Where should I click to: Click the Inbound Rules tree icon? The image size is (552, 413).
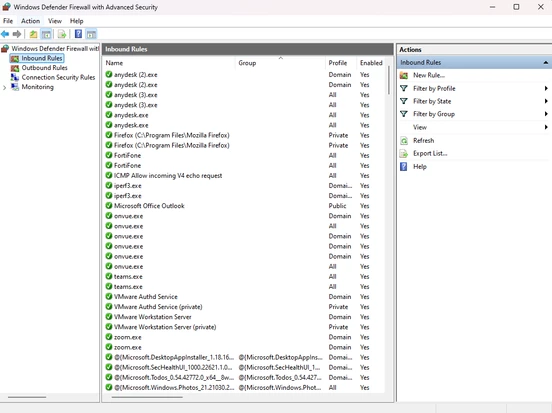pyautogui.click(x=15, y=58)
